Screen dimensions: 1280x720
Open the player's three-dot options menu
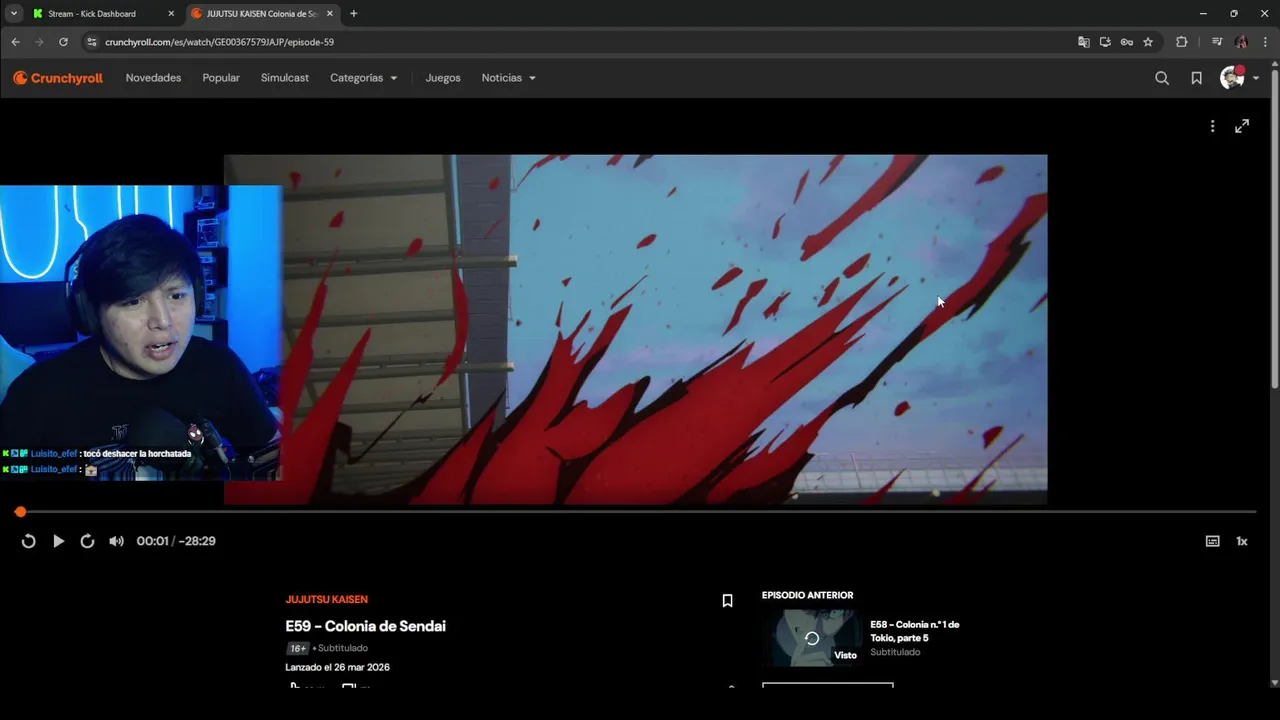(1212, 126)
